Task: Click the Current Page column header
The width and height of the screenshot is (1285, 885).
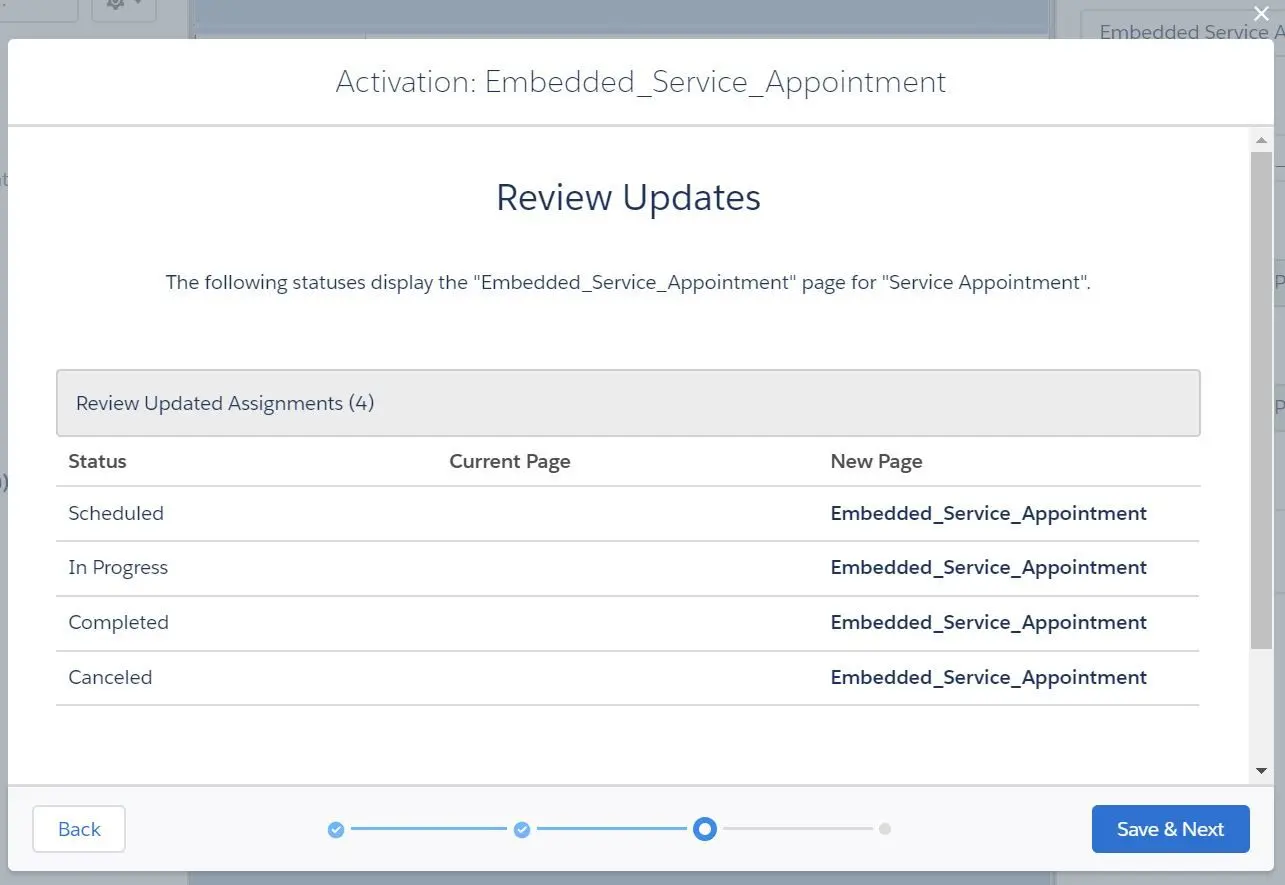Action: [x=510, y=461]
